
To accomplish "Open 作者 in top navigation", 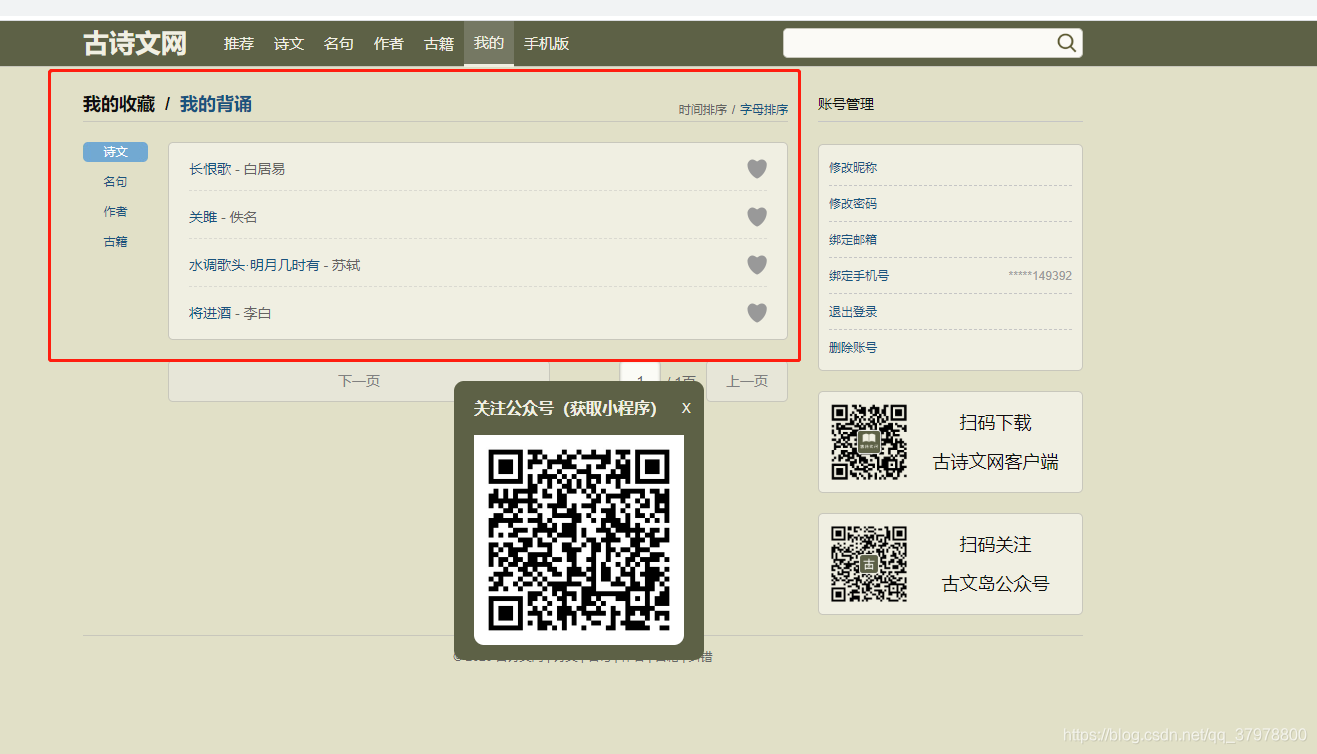I will tap(389, 44).
